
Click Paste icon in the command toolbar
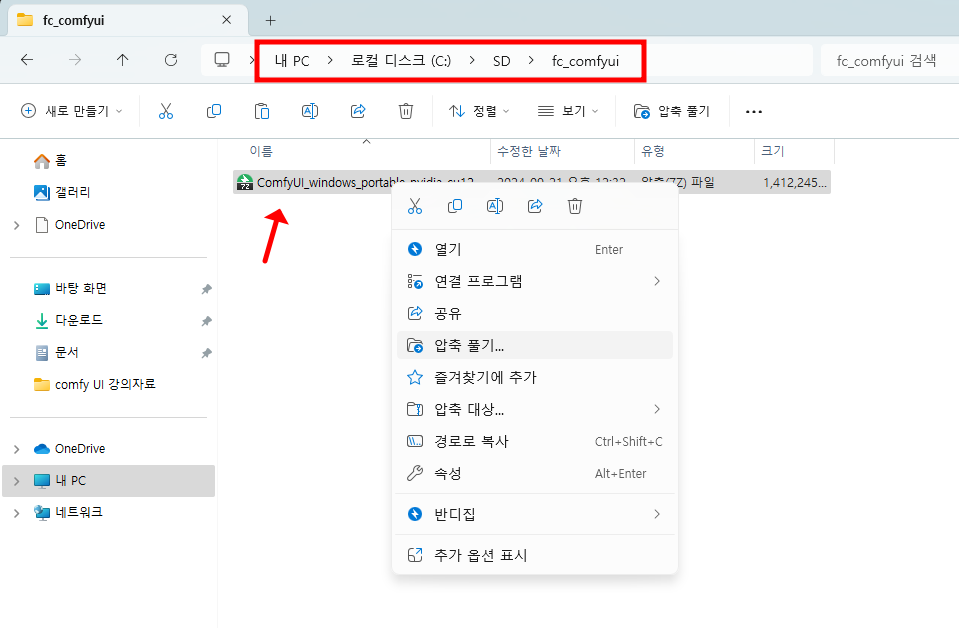point(262,111)
